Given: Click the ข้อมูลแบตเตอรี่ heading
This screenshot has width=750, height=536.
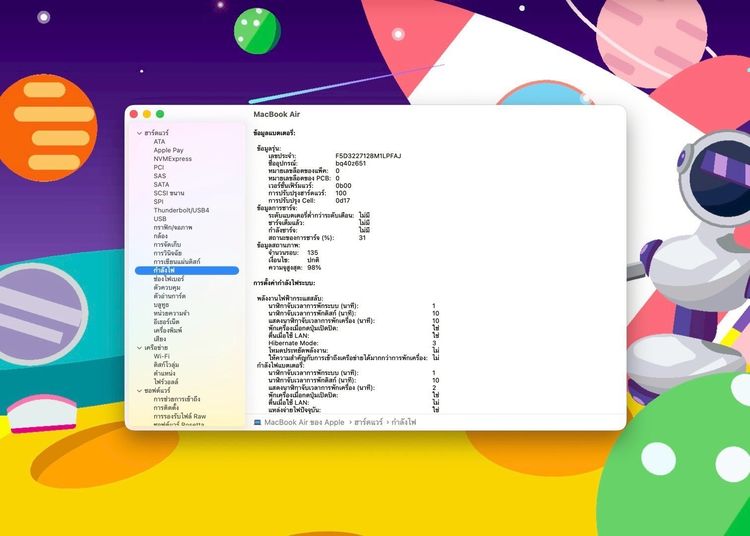Looking at the screenshot, I should click(274, 133).
